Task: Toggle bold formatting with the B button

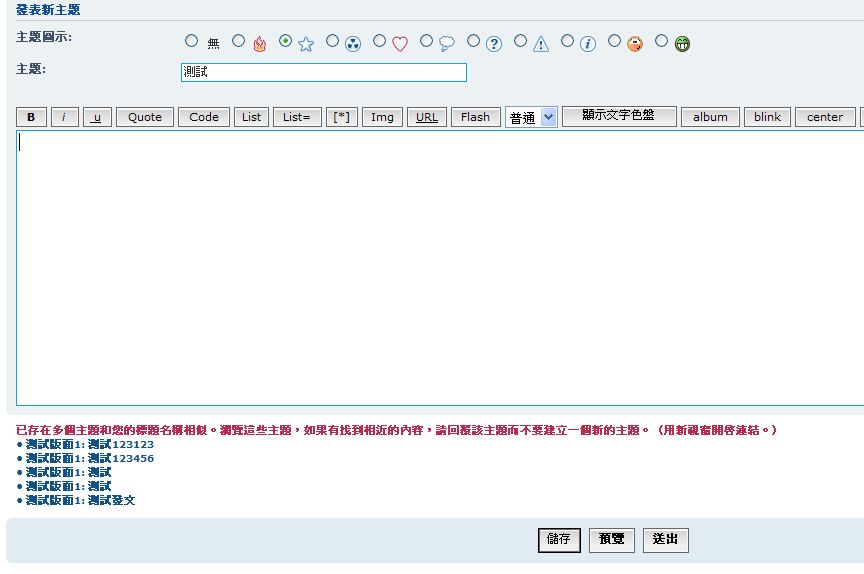Action: [31, 117]
